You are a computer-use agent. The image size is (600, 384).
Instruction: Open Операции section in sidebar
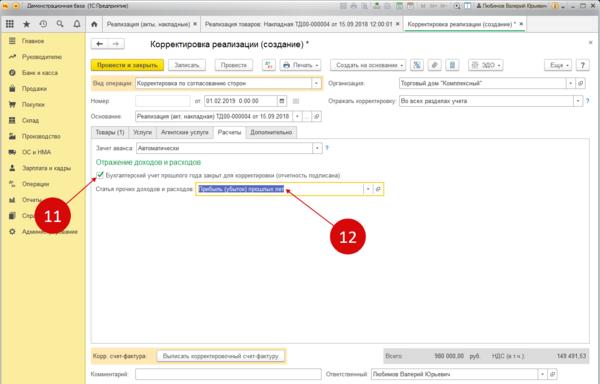[x=36, y=184]
